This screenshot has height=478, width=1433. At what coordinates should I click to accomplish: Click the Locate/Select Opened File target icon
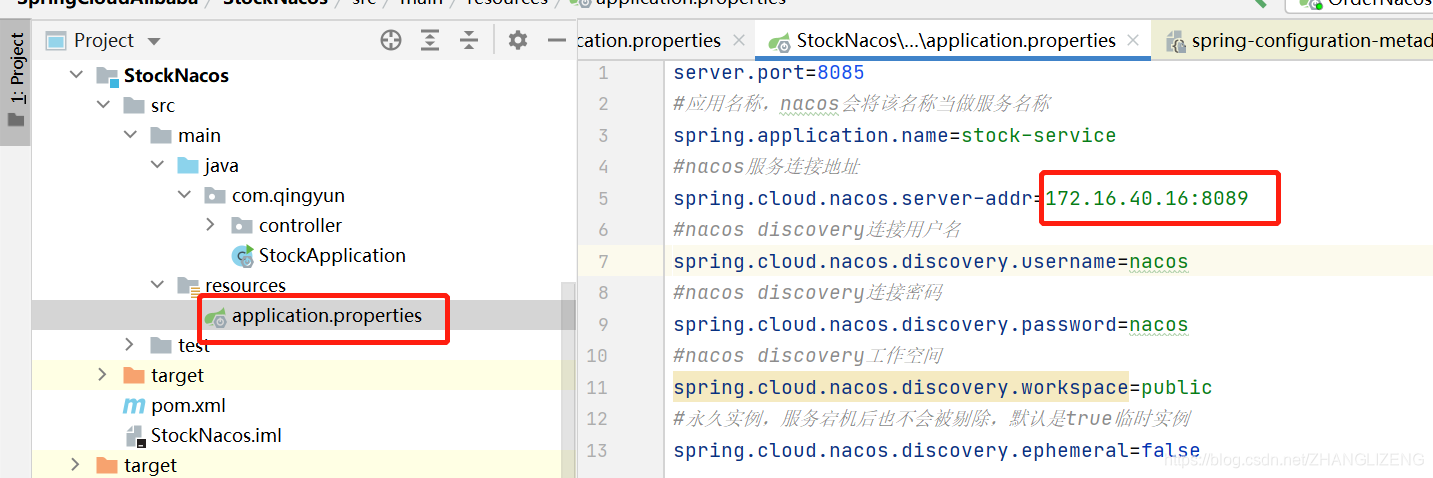(x=391, y=40)
